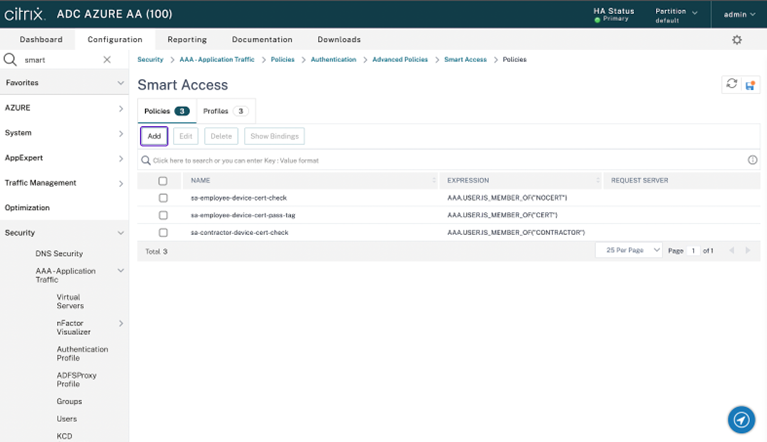Check the sa-employee-device-cert-check policy checkbox
This screenshot has width=767, height=442.
(163, 198)
